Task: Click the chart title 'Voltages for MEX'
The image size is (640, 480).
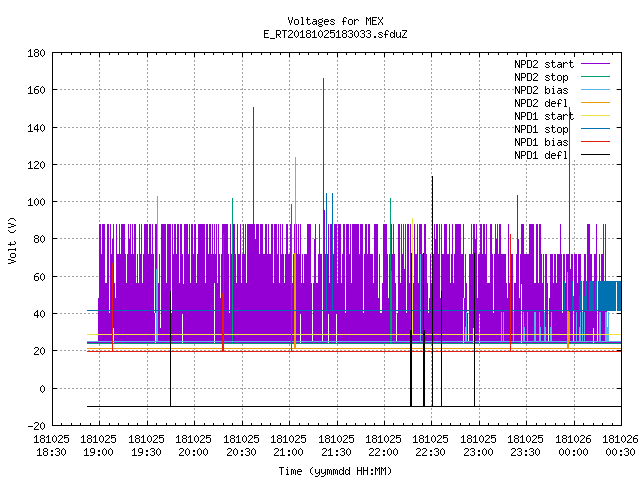Action: (x=335, y=21)
